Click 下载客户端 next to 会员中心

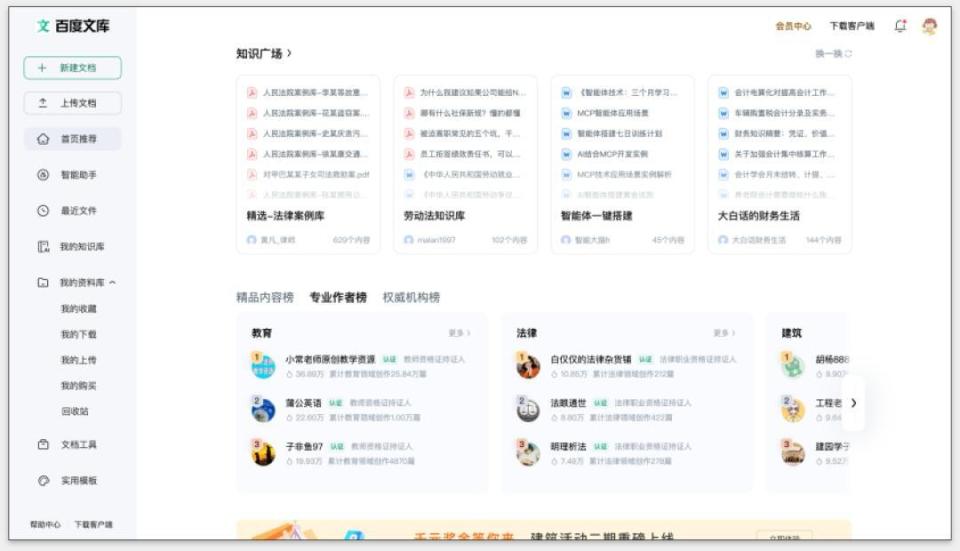point(852,26)
